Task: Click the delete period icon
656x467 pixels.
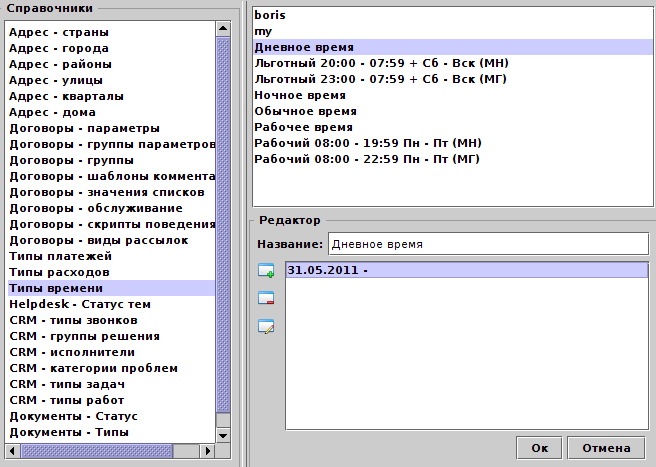Action: point(265,298)
